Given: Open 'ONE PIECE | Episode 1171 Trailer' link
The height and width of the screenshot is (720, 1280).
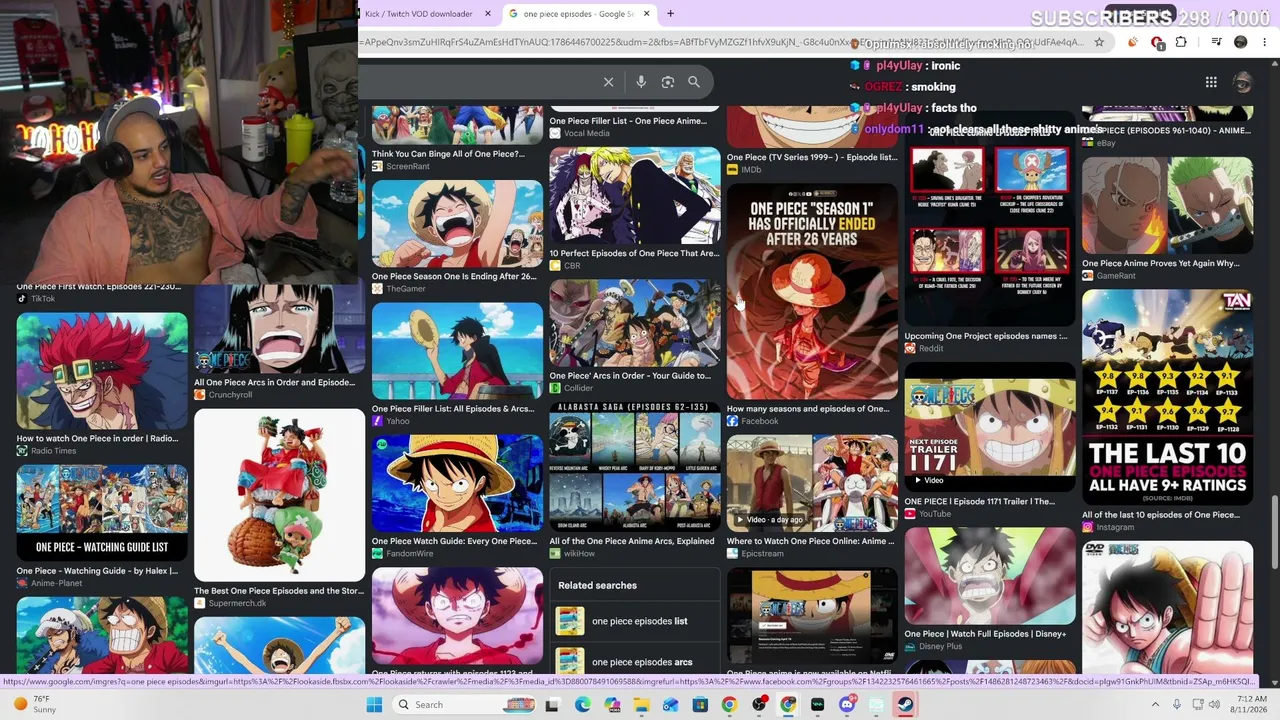Looking at the screenshot, I should click(x=980, y=501).
